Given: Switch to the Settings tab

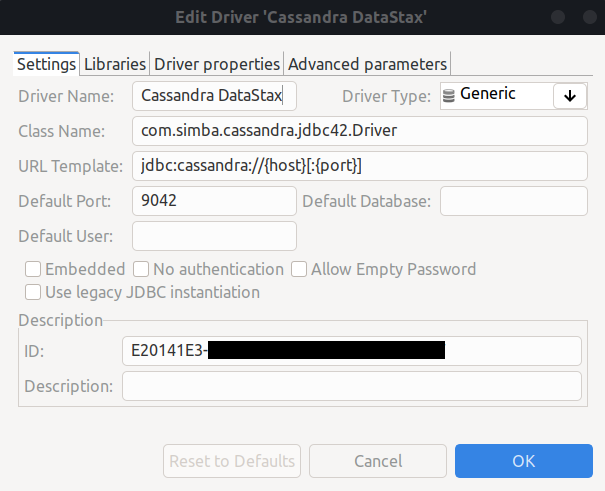Looking at the screenshot, I should (x=46, y=64).
